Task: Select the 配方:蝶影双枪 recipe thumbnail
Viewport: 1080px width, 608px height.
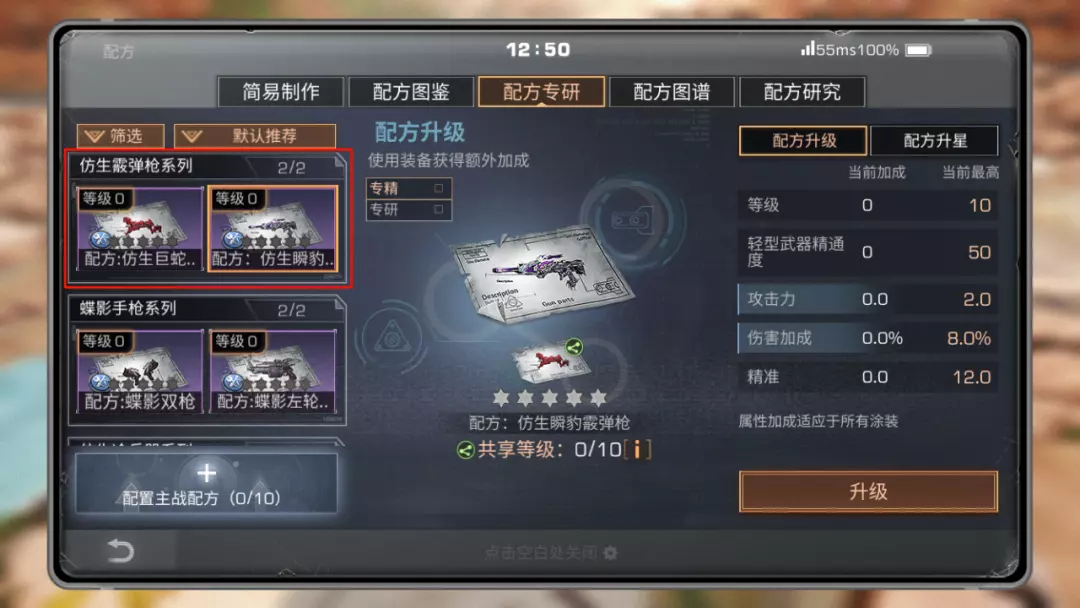Action: [140, 372]
